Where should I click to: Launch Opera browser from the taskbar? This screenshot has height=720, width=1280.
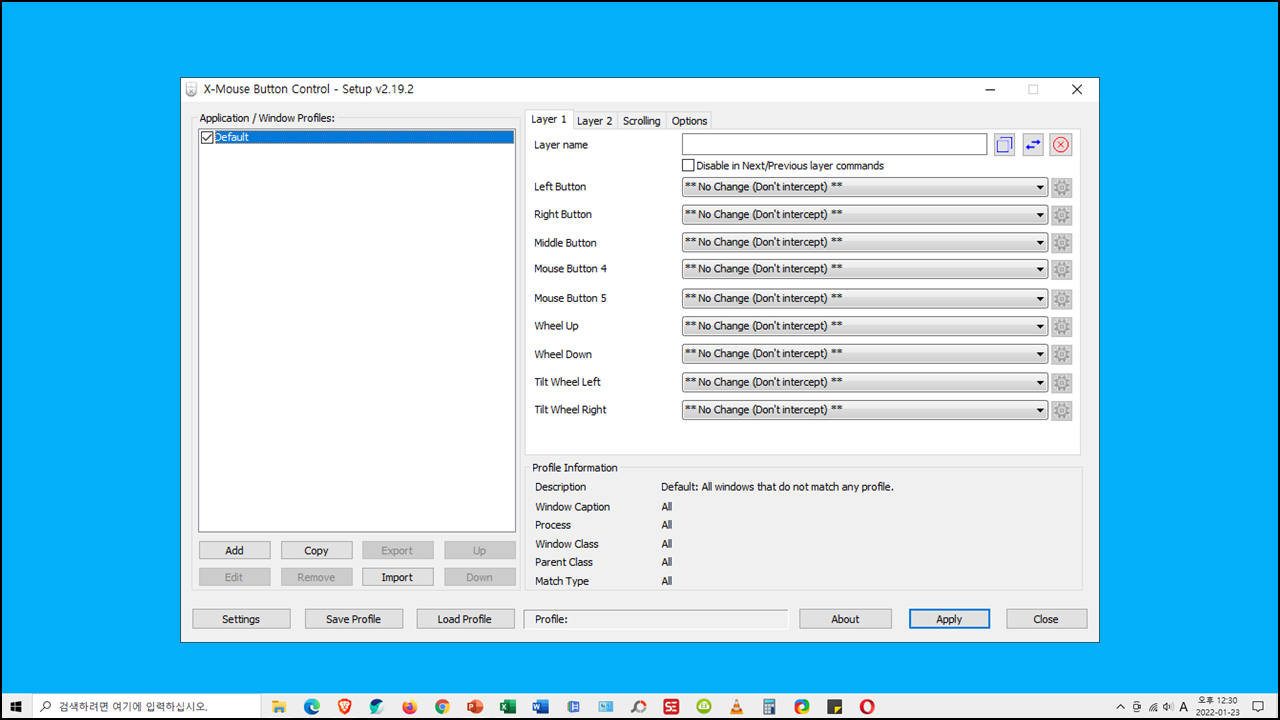click(867, 706)
